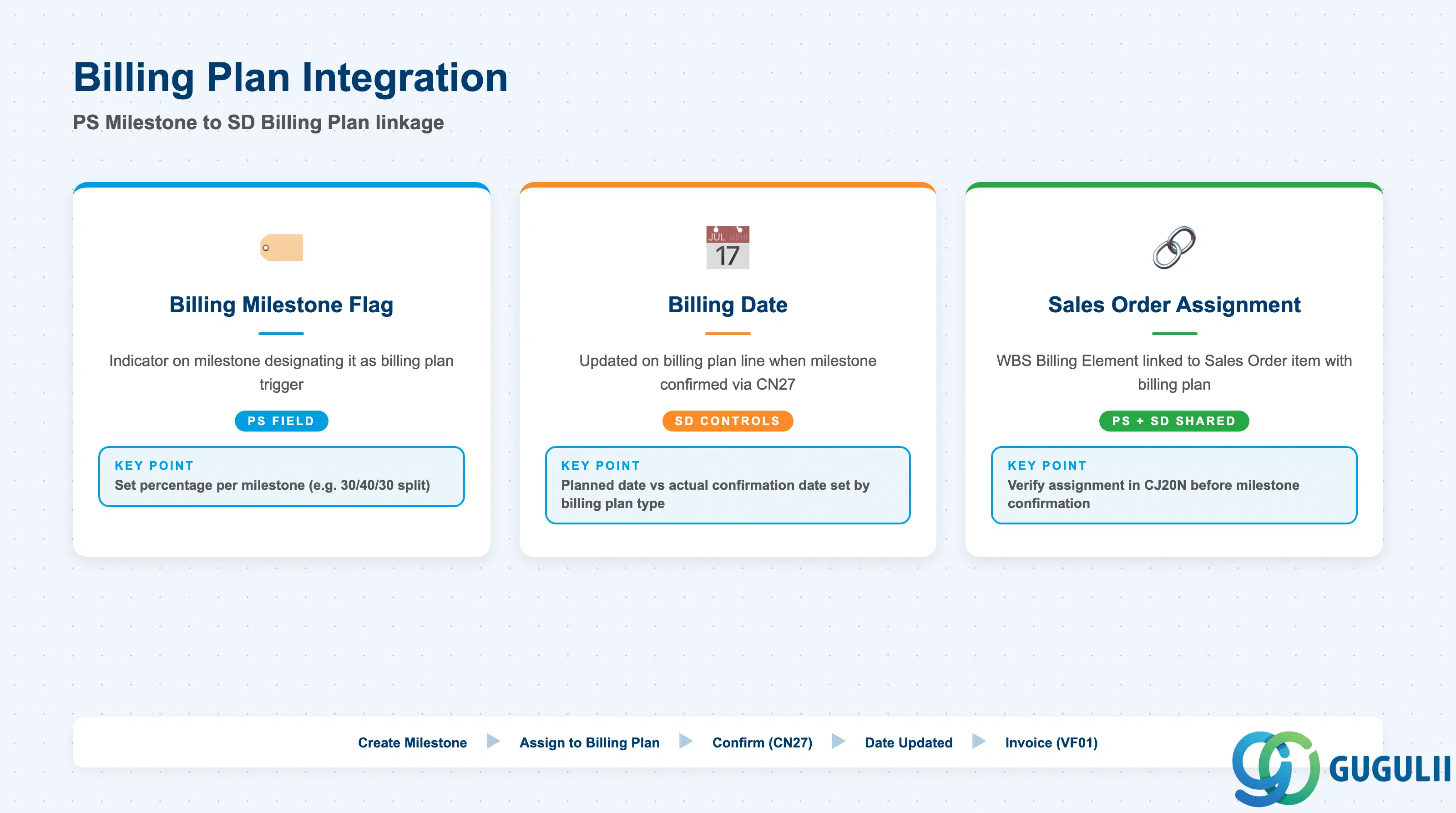
Task: Select the SD CONTROLS orange badge
Action: point(728,421)
